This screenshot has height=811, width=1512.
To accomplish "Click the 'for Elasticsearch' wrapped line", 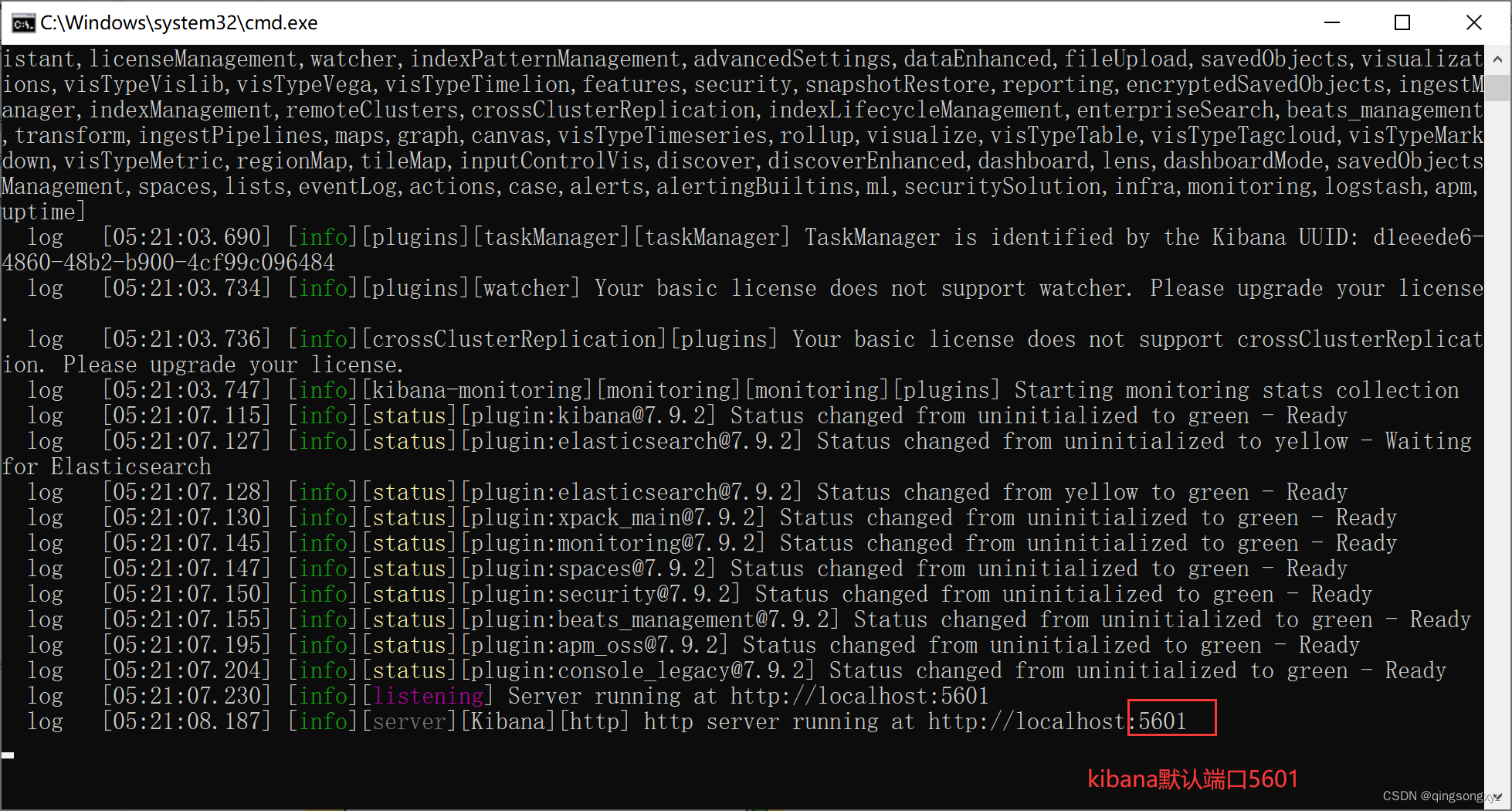I will pos(107,467).
